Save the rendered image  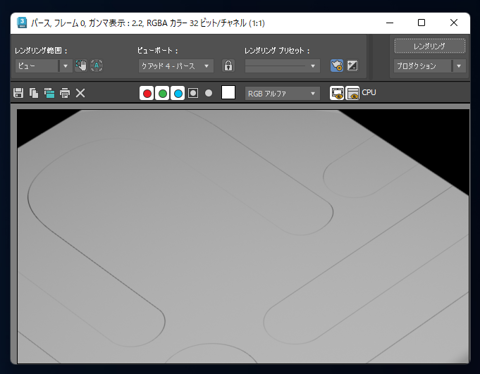pos(18,93)
